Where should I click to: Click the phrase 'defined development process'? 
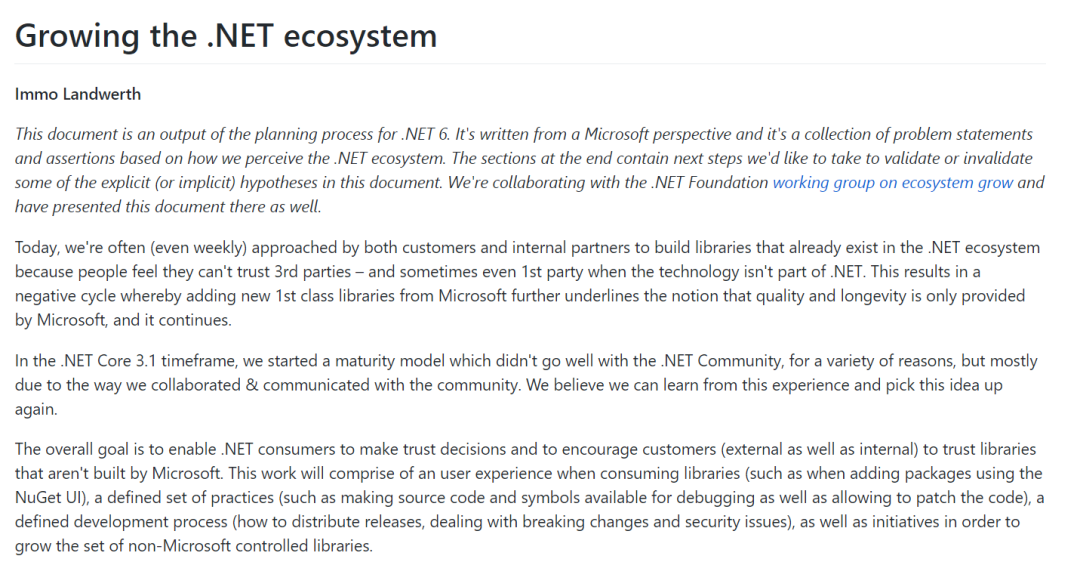[x=121, y=522]
